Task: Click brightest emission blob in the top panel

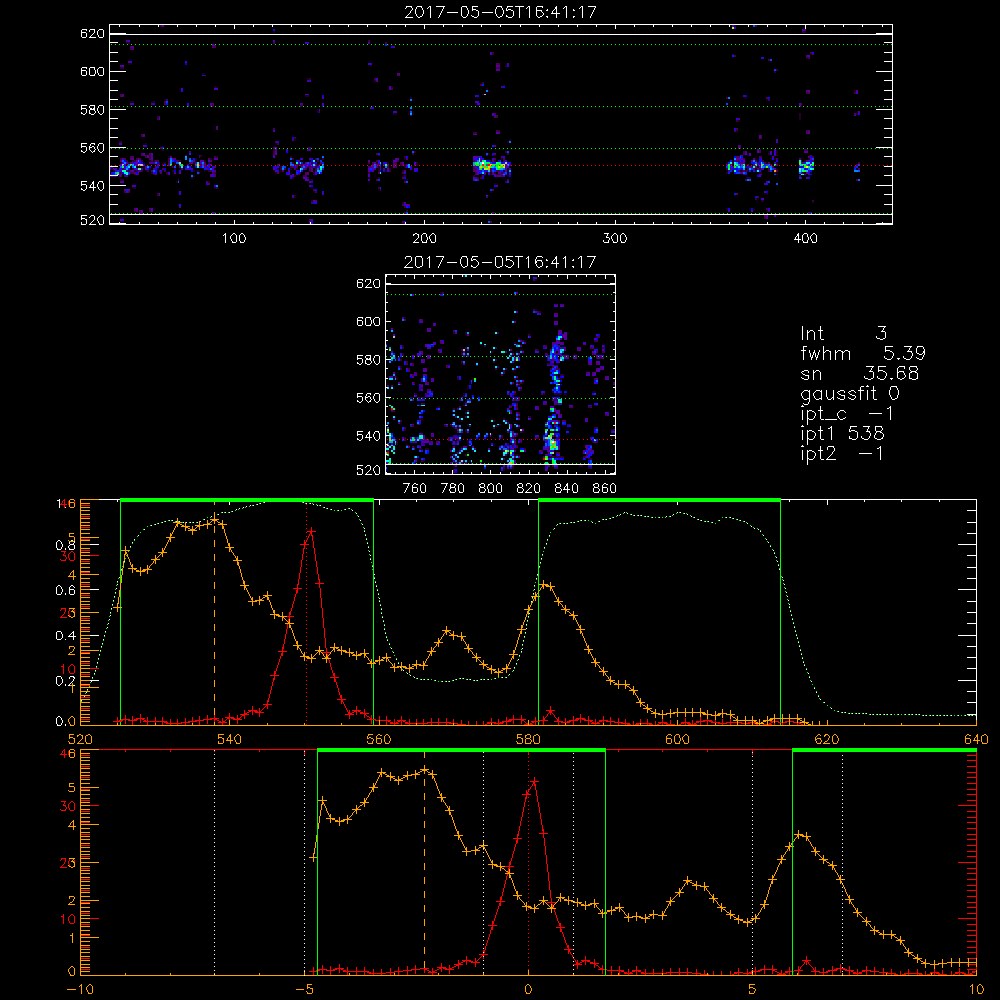Action: 490,166
